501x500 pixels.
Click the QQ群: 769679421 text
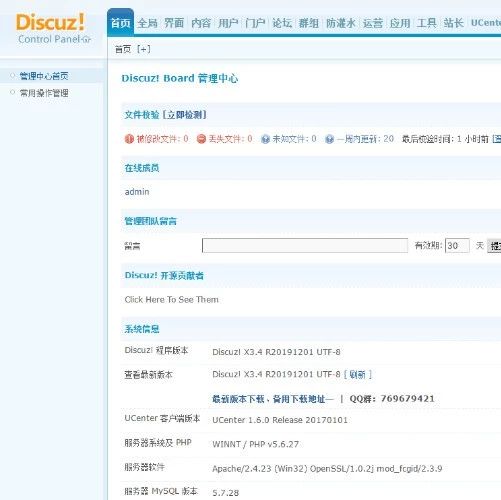point(392,399)
